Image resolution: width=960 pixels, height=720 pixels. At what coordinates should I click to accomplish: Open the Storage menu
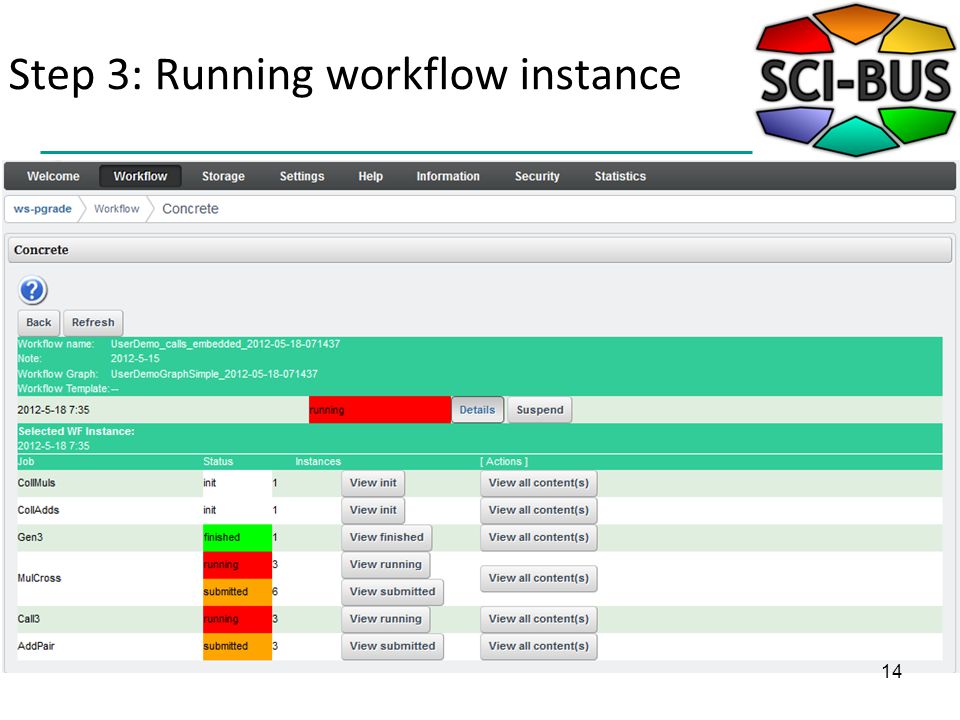click(x=223, y=176)
